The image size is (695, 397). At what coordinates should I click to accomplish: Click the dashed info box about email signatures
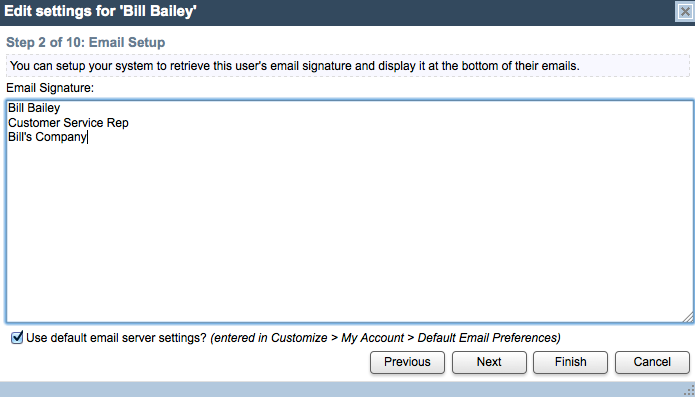pyautogui.click(x=348, y=66)
